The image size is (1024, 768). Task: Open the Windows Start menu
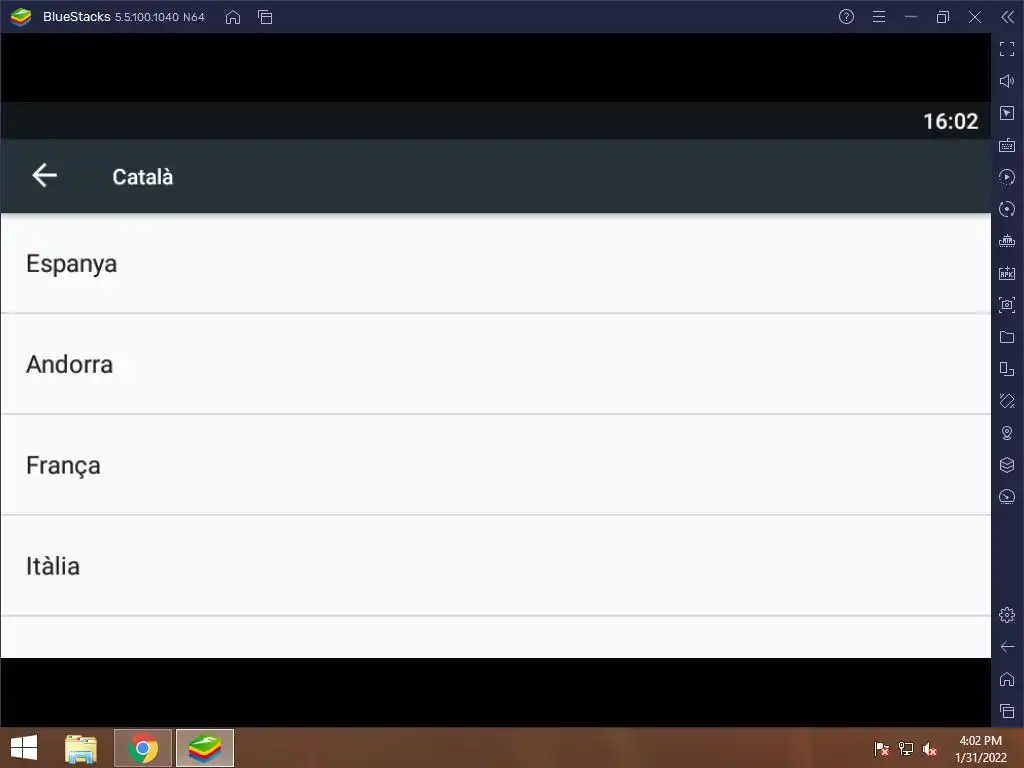(24, 748)
